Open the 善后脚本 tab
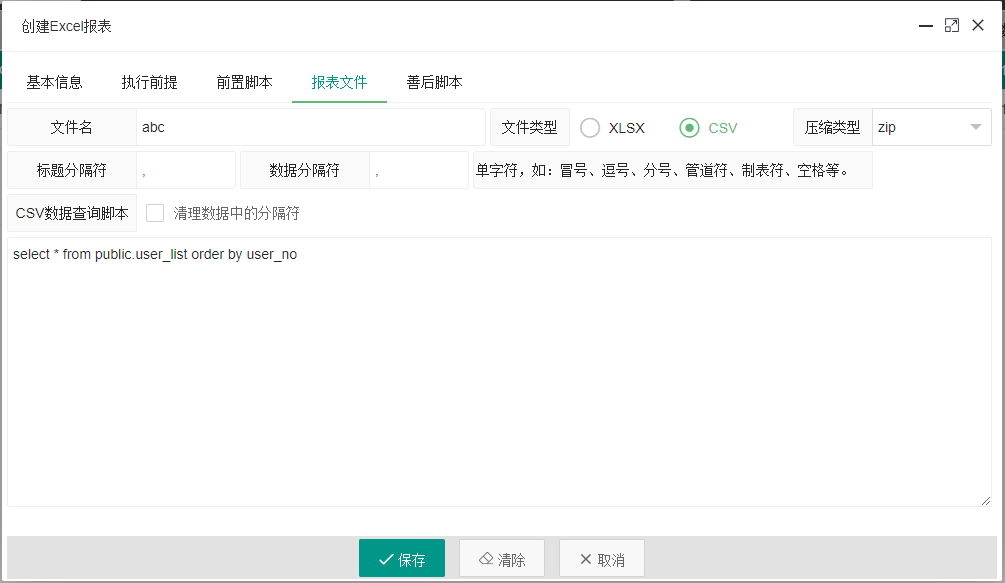 (434, 82)
